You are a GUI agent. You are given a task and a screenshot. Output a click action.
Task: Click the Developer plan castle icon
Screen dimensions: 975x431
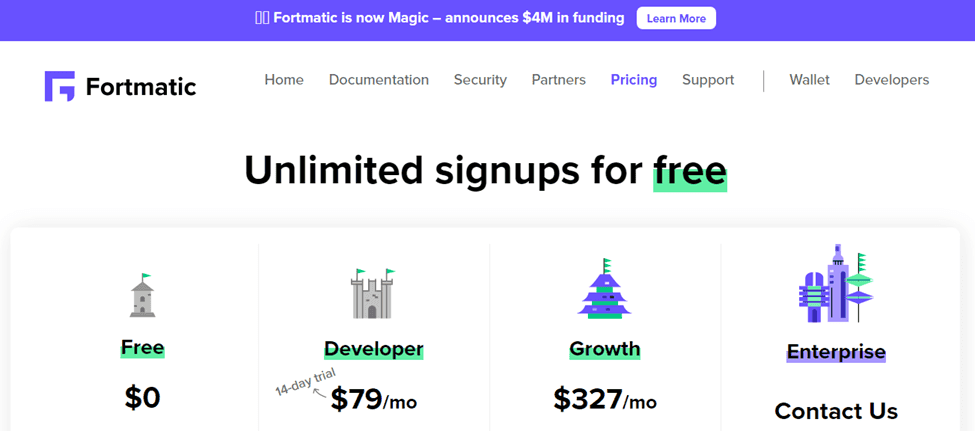click(372, 294)
